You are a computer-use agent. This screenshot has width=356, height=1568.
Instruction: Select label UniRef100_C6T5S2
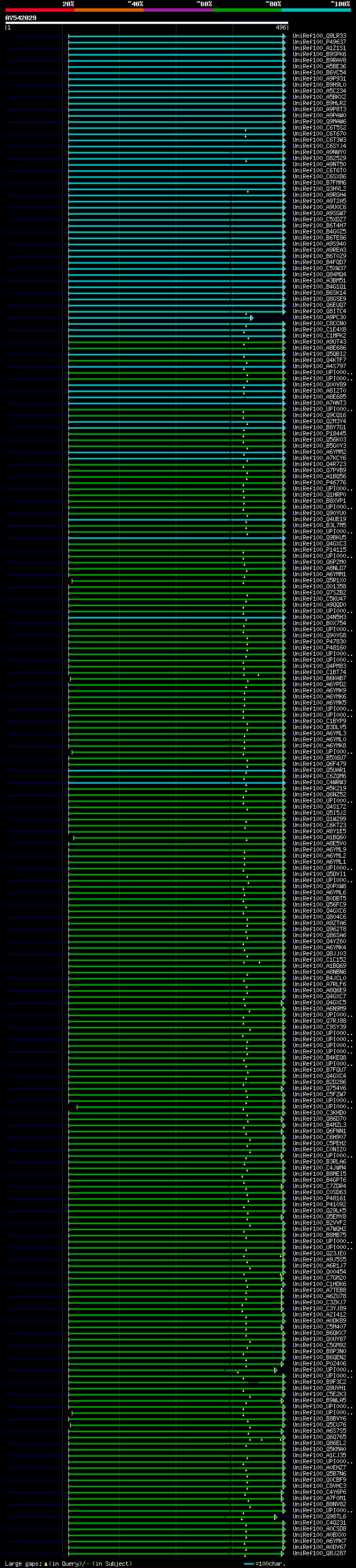click(x=319, y=128)
